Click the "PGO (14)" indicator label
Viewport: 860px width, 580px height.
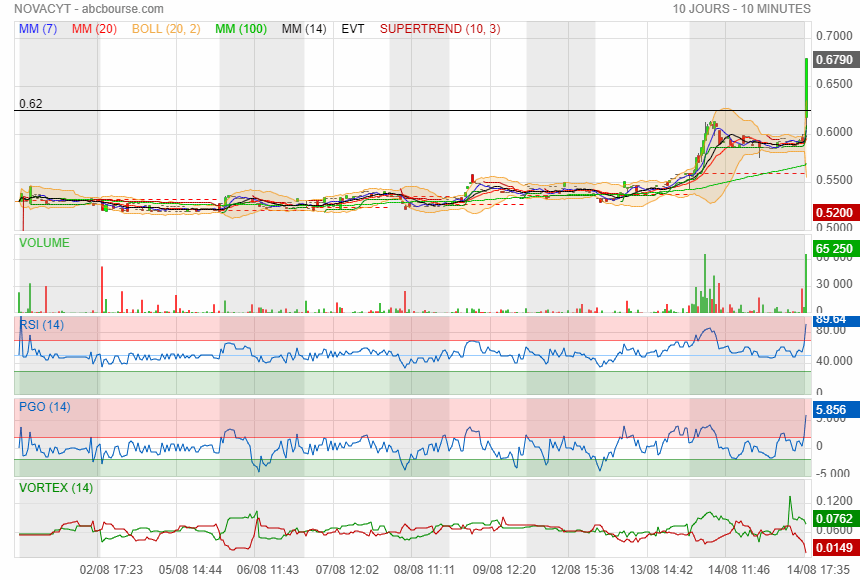(44, 407)
